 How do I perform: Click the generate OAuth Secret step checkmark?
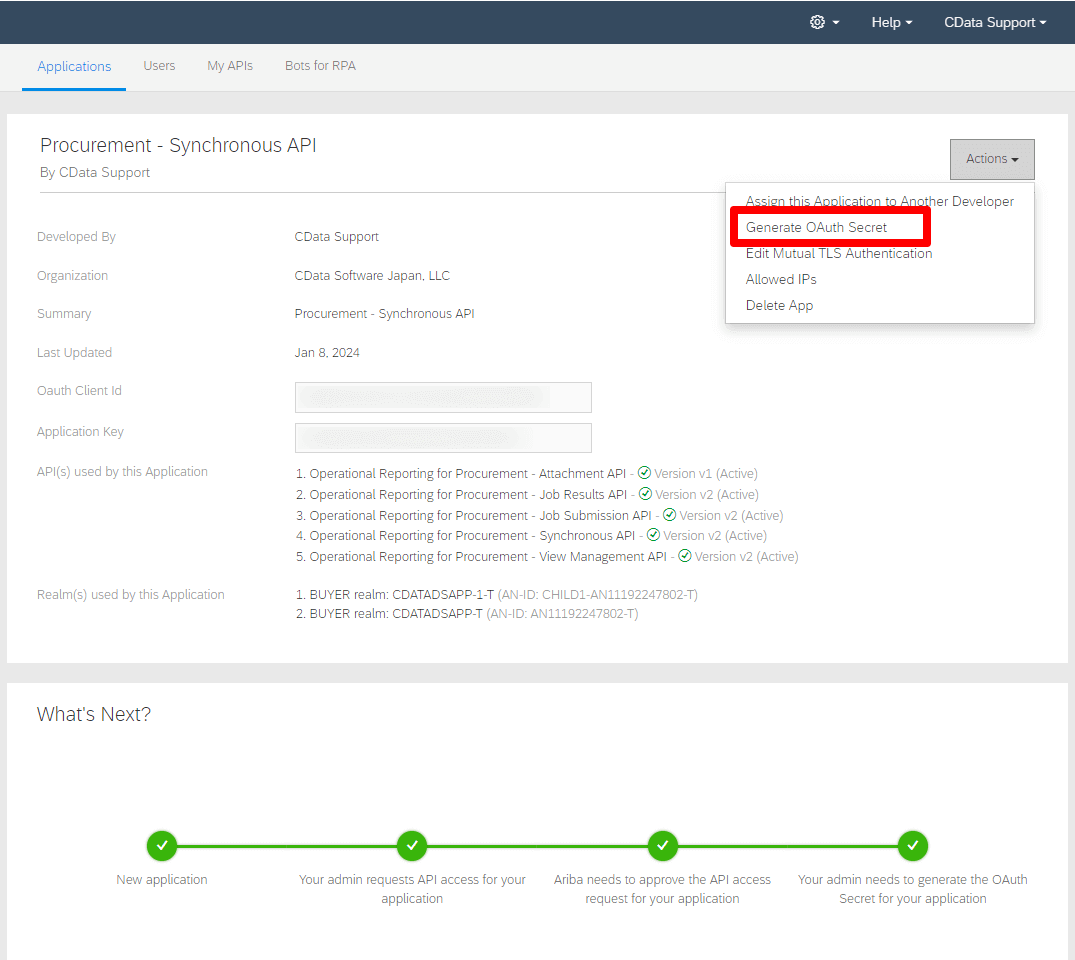pyautogui.click(x=913, y=846)
